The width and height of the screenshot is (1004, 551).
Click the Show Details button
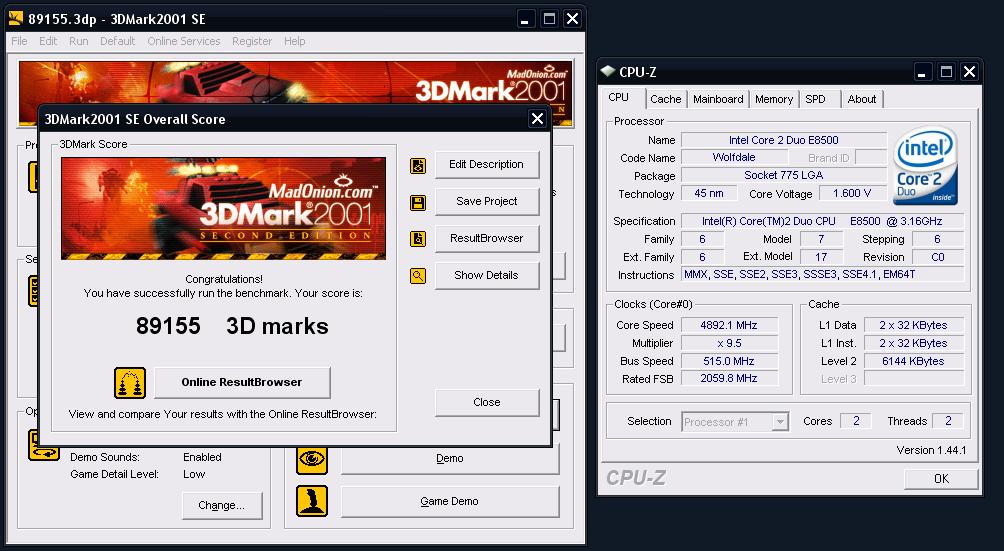point(487,275)
